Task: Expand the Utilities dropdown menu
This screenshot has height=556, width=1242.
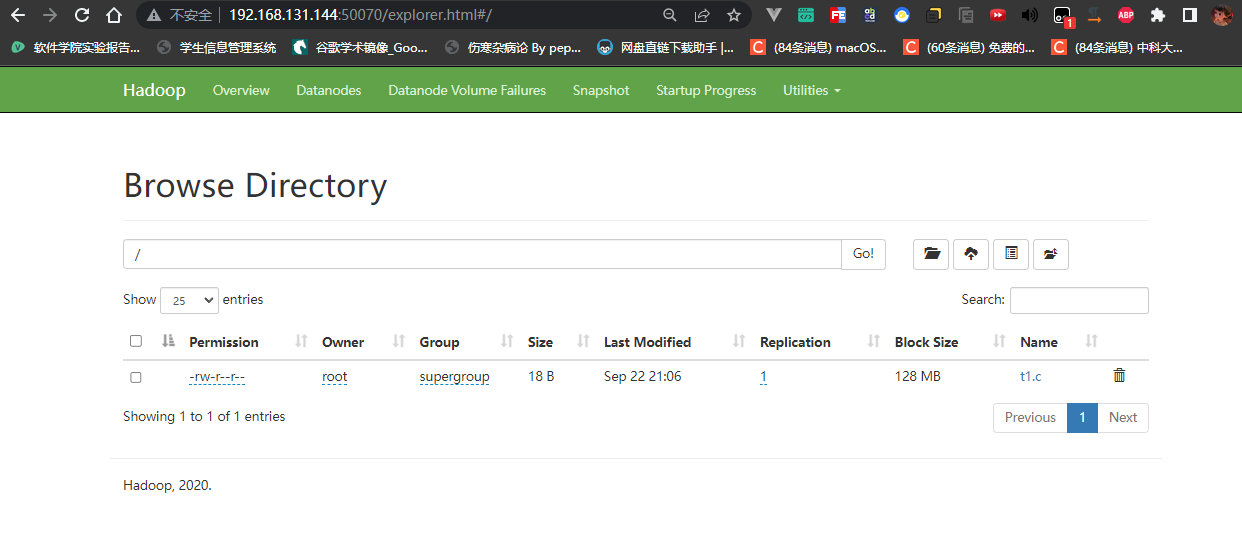Action: point(811,90)
